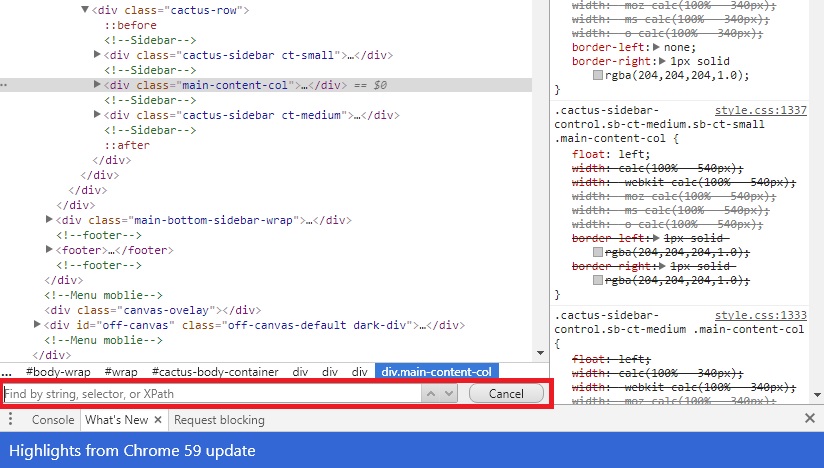Viewport: 824px width, 468px height.
Task: Open rgba swatch under struck-through border-left
Action: click(x=598, y=252)
